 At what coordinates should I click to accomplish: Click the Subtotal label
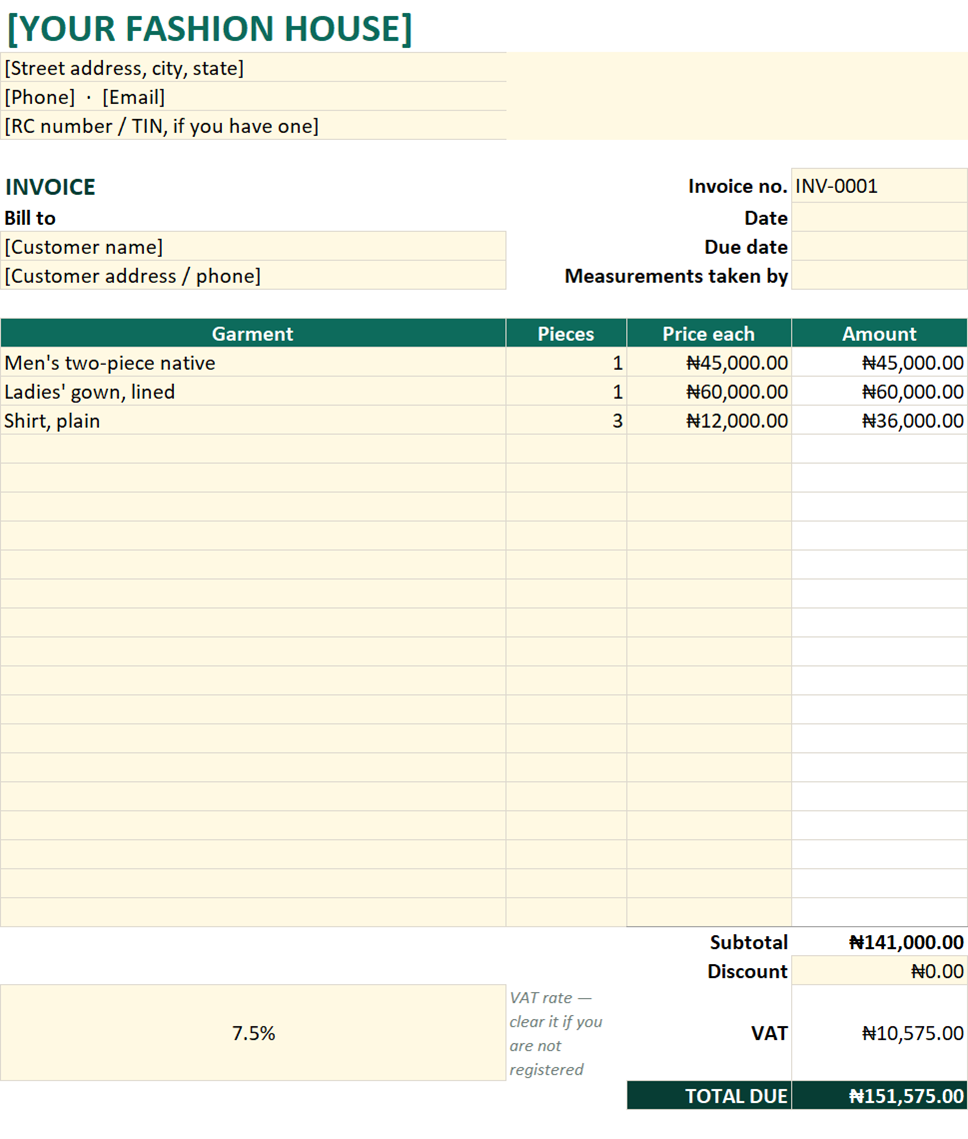coord(749,942)
